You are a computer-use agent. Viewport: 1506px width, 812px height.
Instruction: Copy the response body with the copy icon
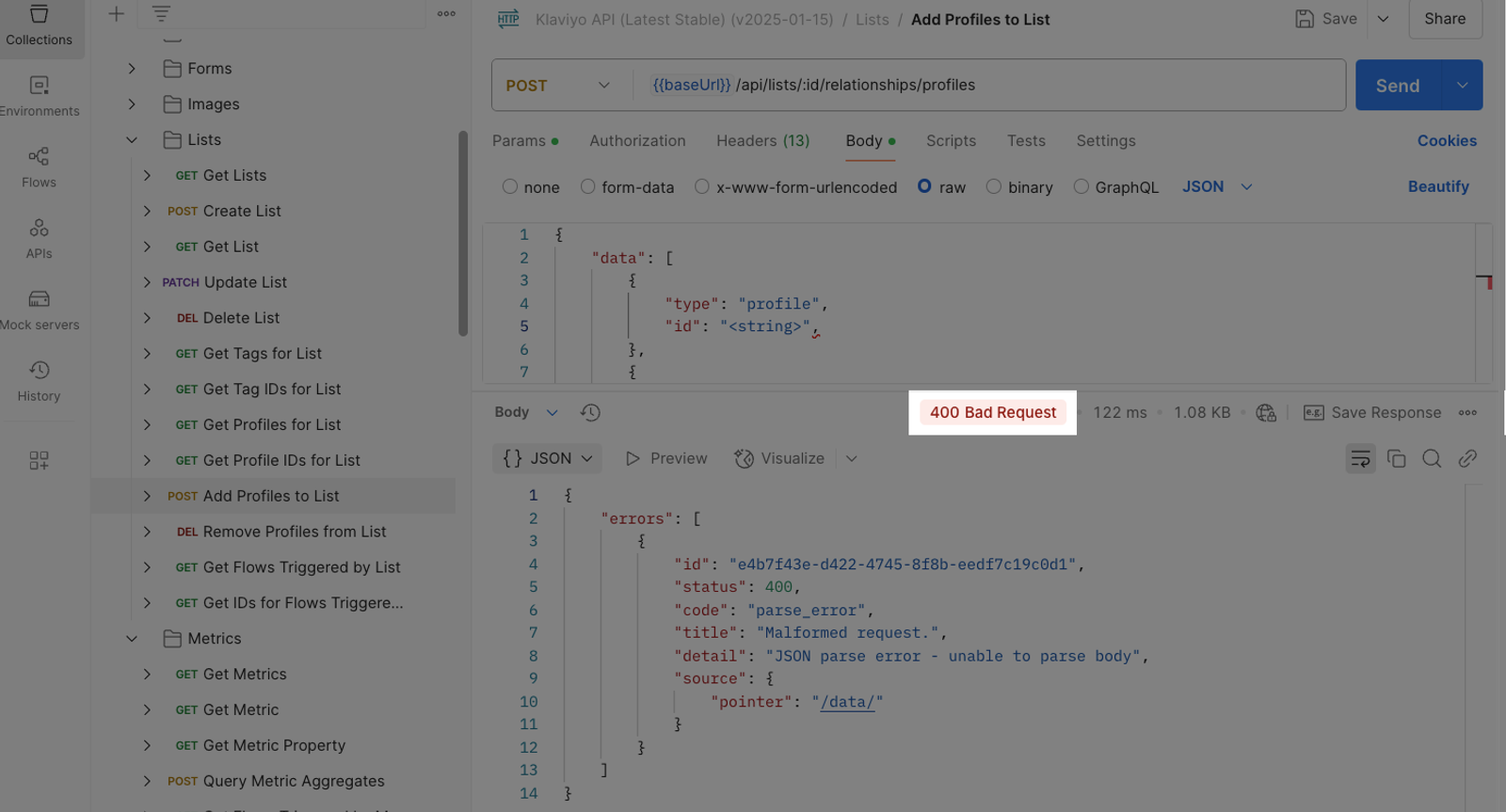pos(1396,458)
